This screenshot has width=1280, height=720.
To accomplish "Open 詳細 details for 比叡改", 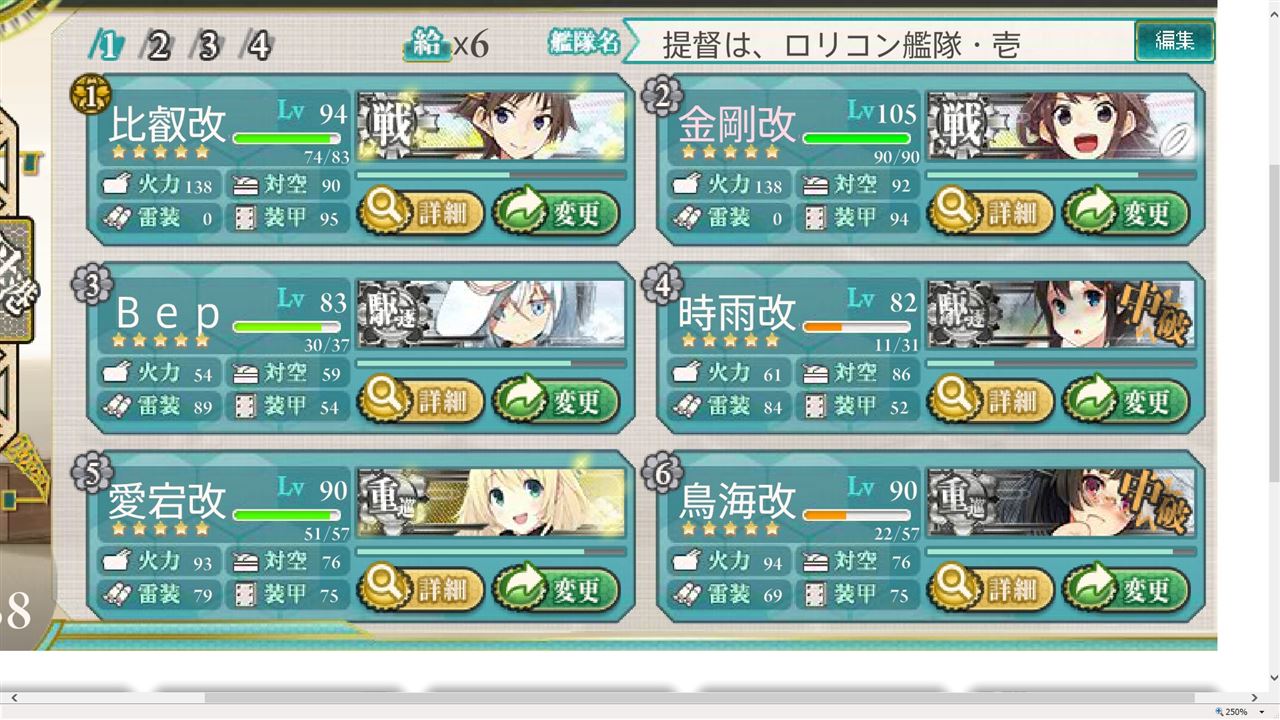I will coord(421,213).
